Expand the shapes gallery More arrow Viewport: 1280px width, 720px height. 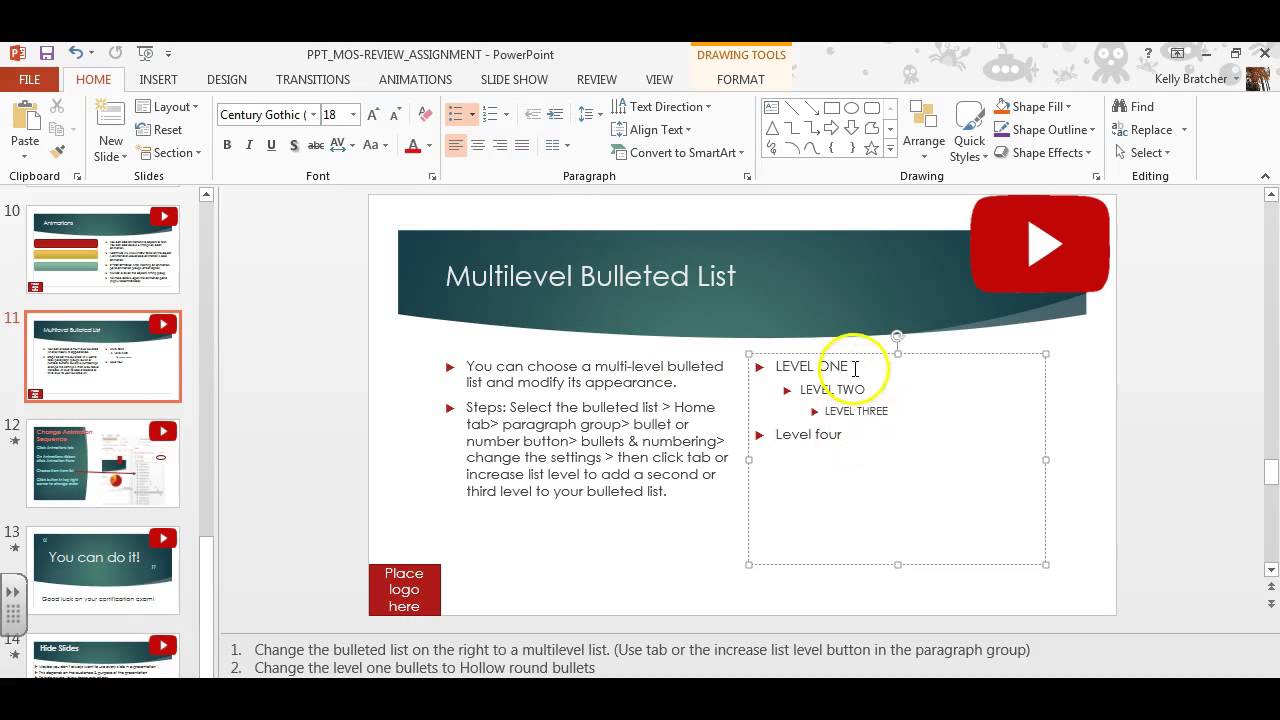(x=889, y=149)
